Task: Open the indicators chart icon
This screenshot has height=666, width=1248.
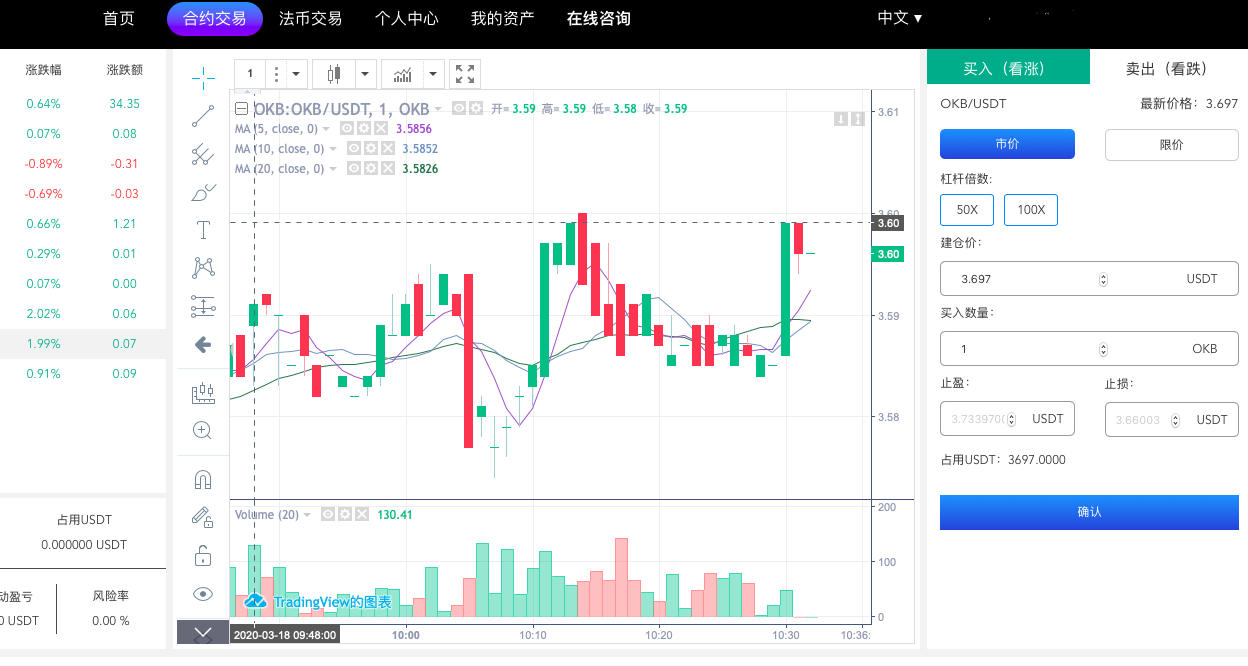Action: coord(403,74)
